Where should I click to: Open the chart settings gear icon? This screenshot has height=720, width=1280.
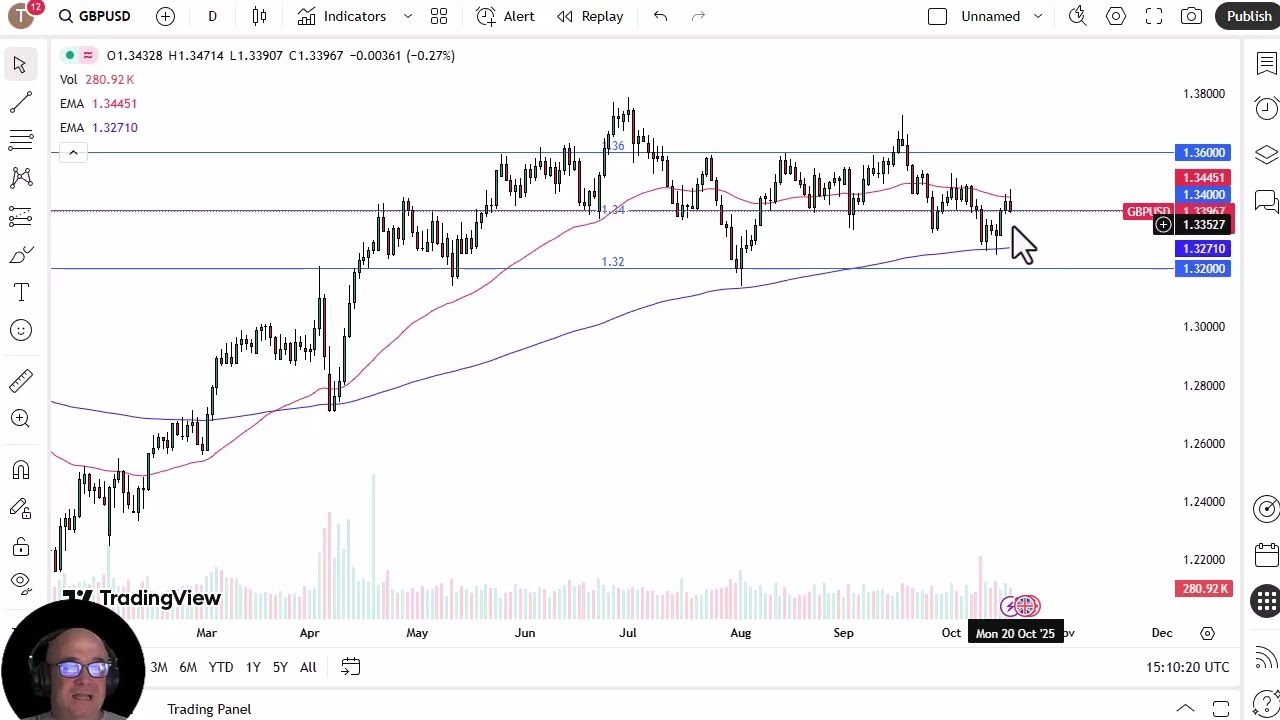[x=1116, y=16]
